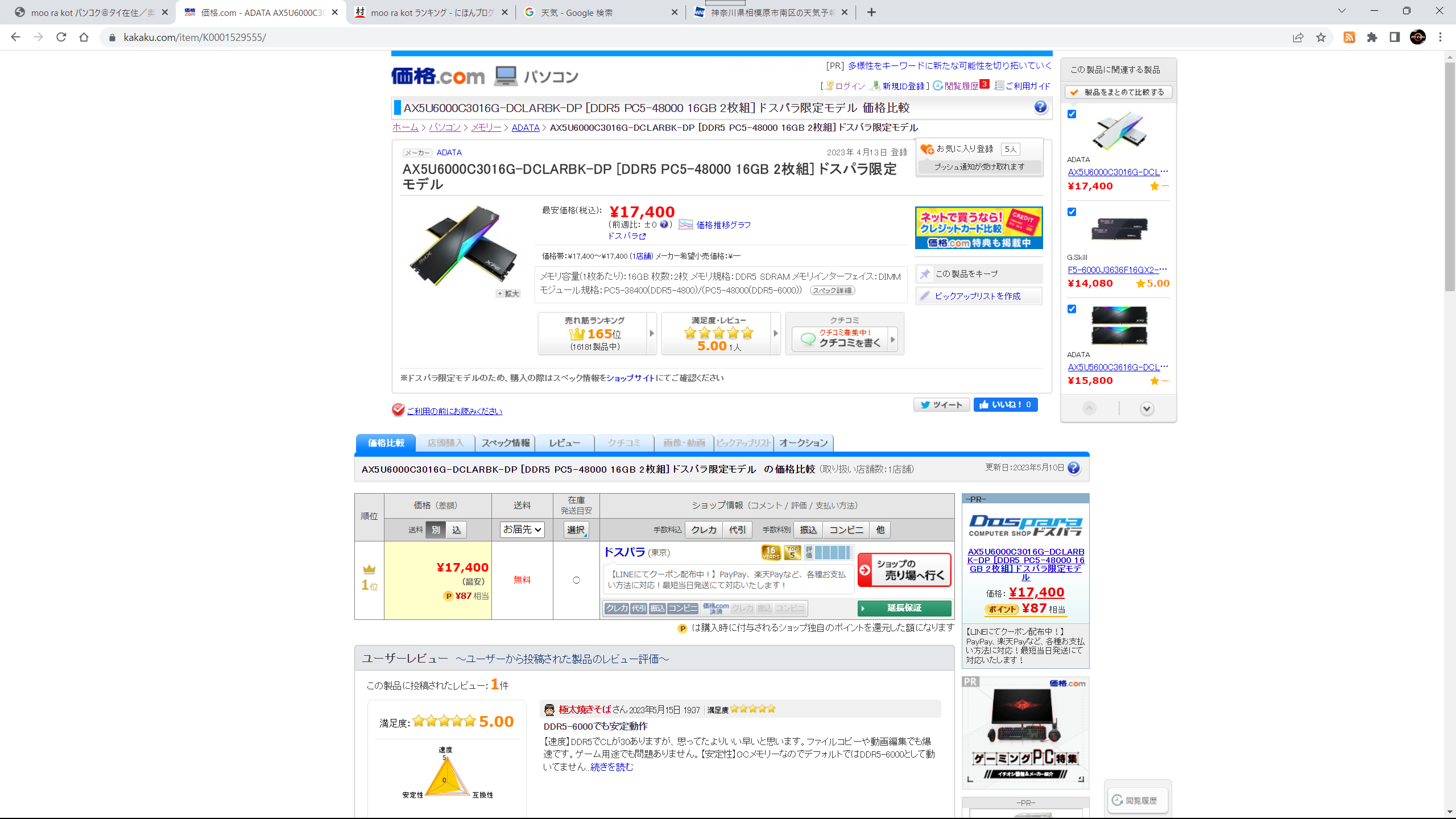Screen dimensions: 1456x819
Task: Click the profile avatar icon
Action: click(x=1417, y=37)
